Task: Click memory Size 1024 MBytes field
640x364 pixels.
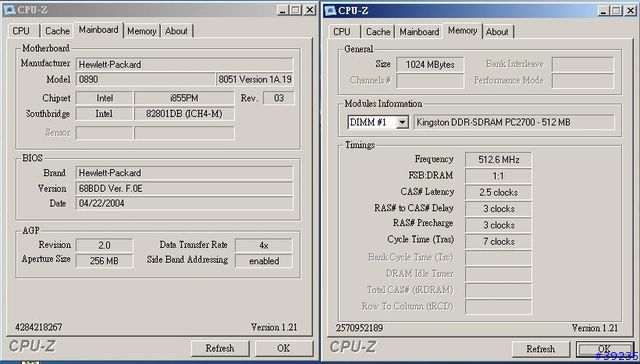Action: 430,64
